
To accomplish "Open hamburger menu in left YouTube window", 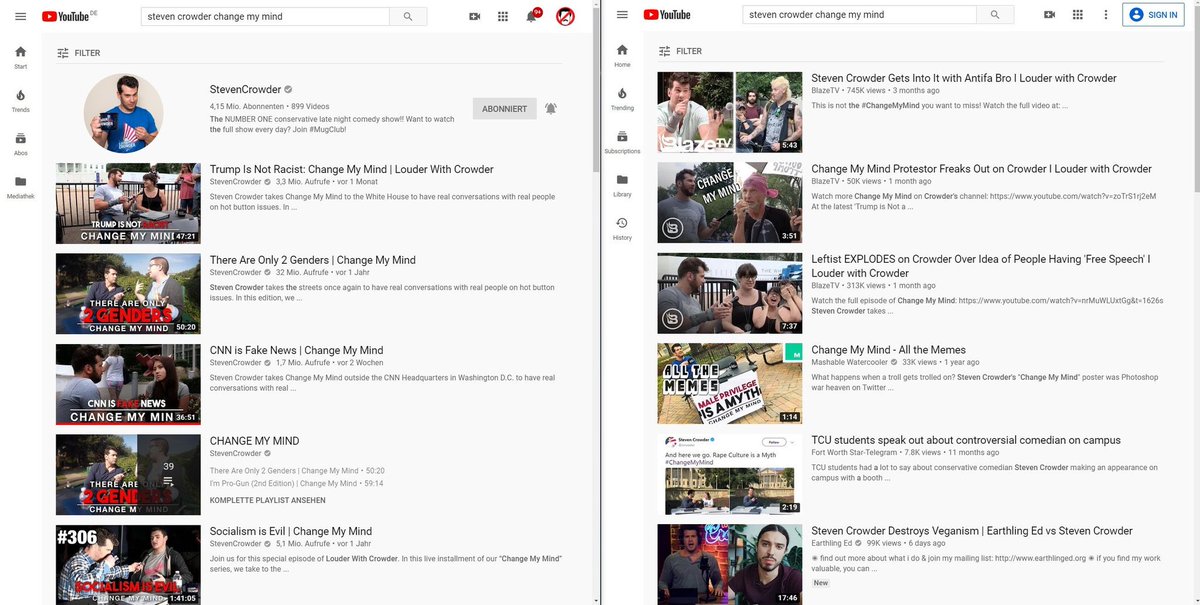I will [21, 16].
